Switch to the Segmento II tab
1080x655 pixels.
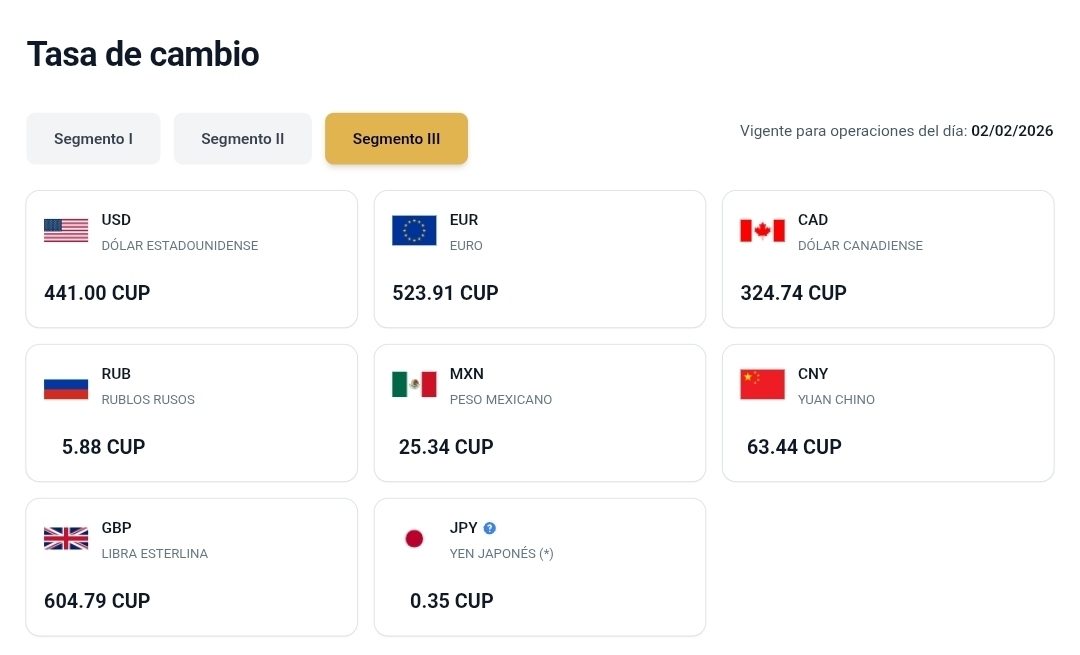(x=243, y=139)
